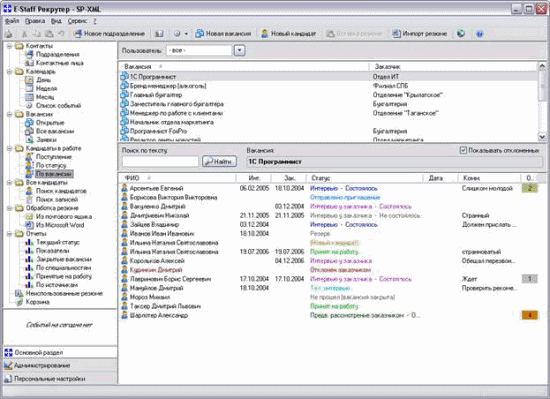Screen dimensions: 550x399
Task: Select the Поступление candidates node
Action: pos(54,157)
